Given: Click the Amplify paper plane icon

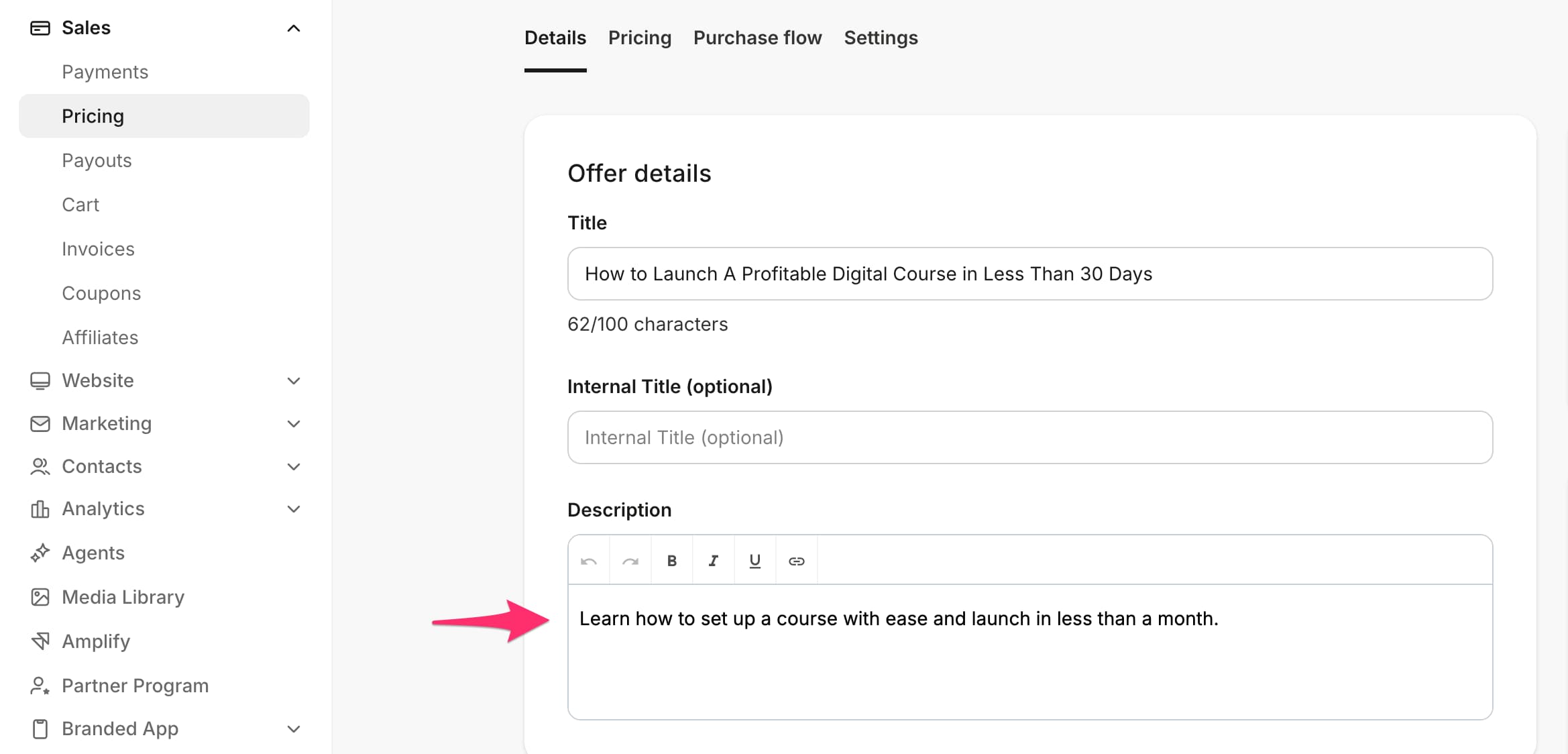Looking at the screenshot, I should tap(40, 641).
